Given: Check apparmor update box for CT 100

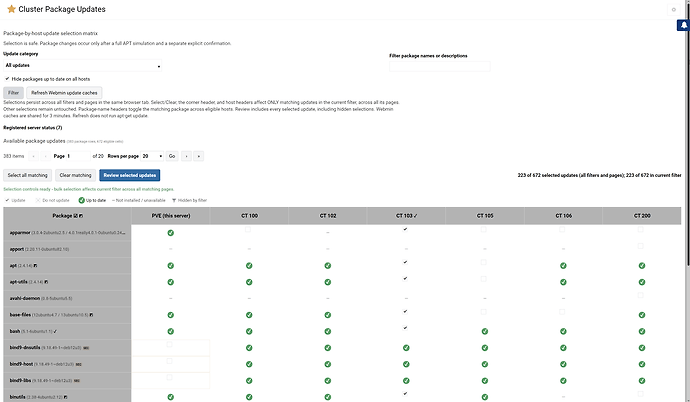Looking at the screenshot, I should (248, 230).
